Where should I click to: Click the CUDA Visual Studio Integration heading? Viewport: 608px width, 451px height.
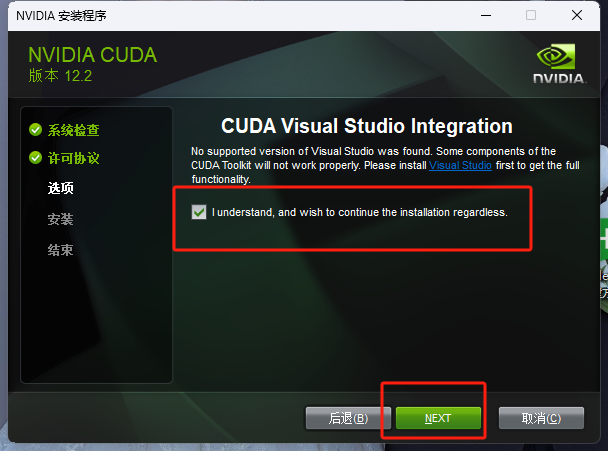tap(367, 126)
